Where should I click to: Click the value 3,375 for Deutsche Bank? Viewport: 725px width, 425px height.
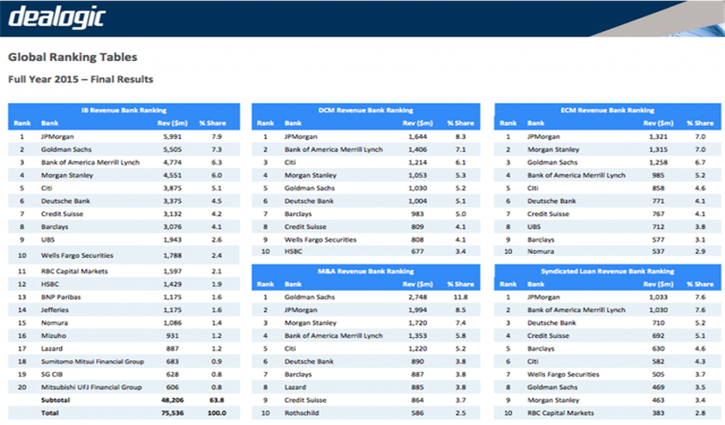pyautogui.click(x=172, y=201)
